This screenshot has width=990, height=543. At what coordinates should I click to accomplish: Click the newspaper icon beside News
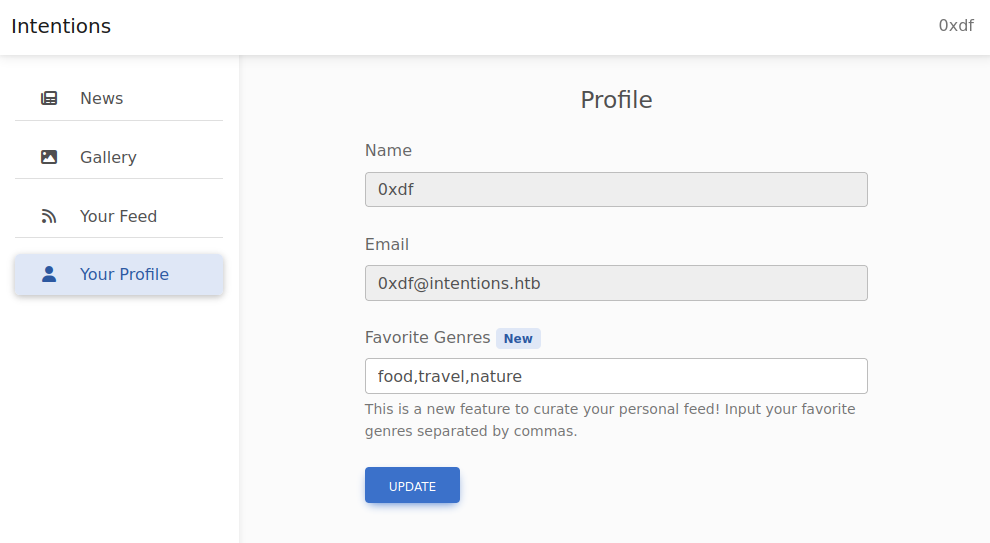pyautogui.click(x=49, y=98)
